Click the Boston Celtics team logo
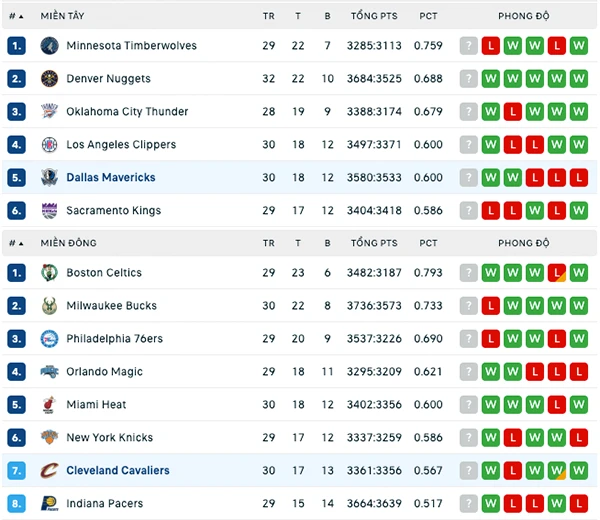The width and height of the screenshot is (600, 520). coord(49,273)
